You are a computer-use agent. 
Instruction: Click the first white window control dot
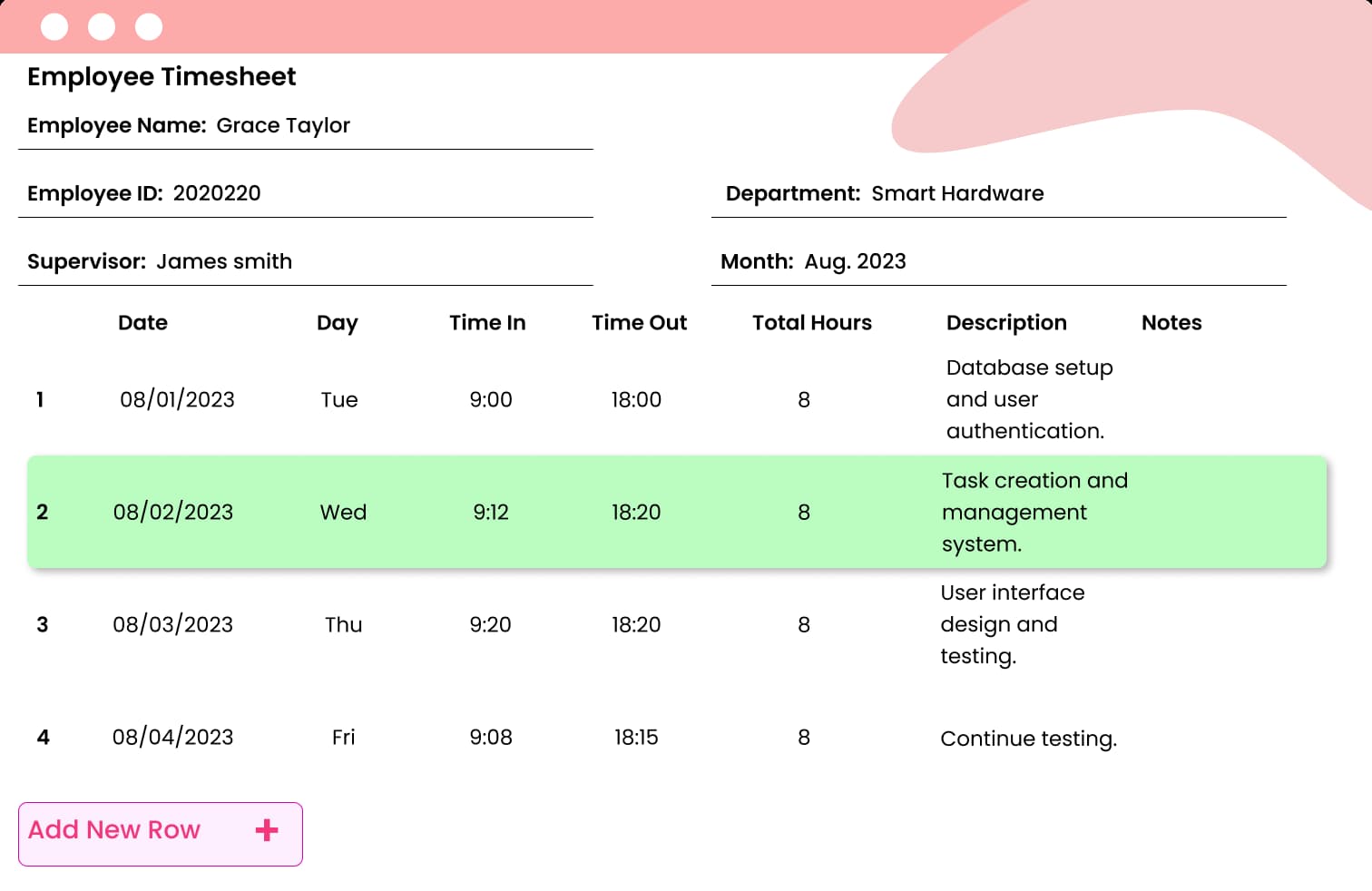(x=54, y=27)
